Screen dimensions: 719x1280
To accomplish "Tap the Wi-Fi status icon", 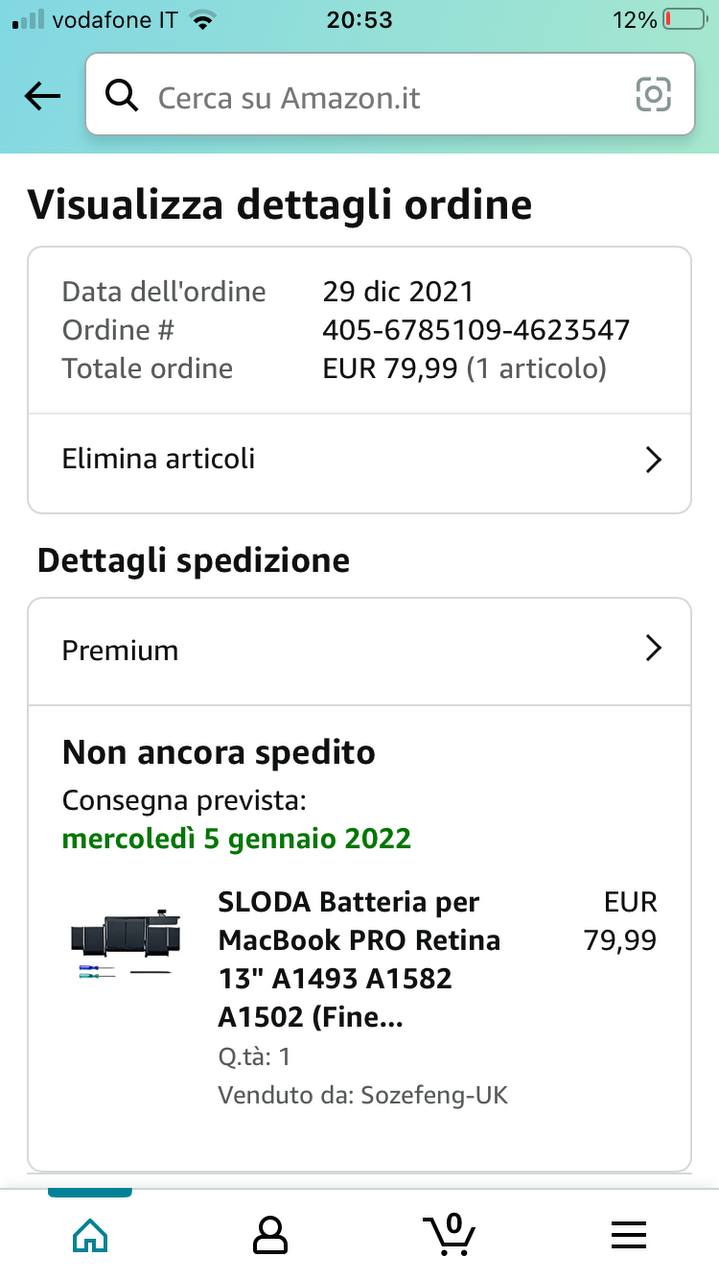I will click(x=204, y=19).
